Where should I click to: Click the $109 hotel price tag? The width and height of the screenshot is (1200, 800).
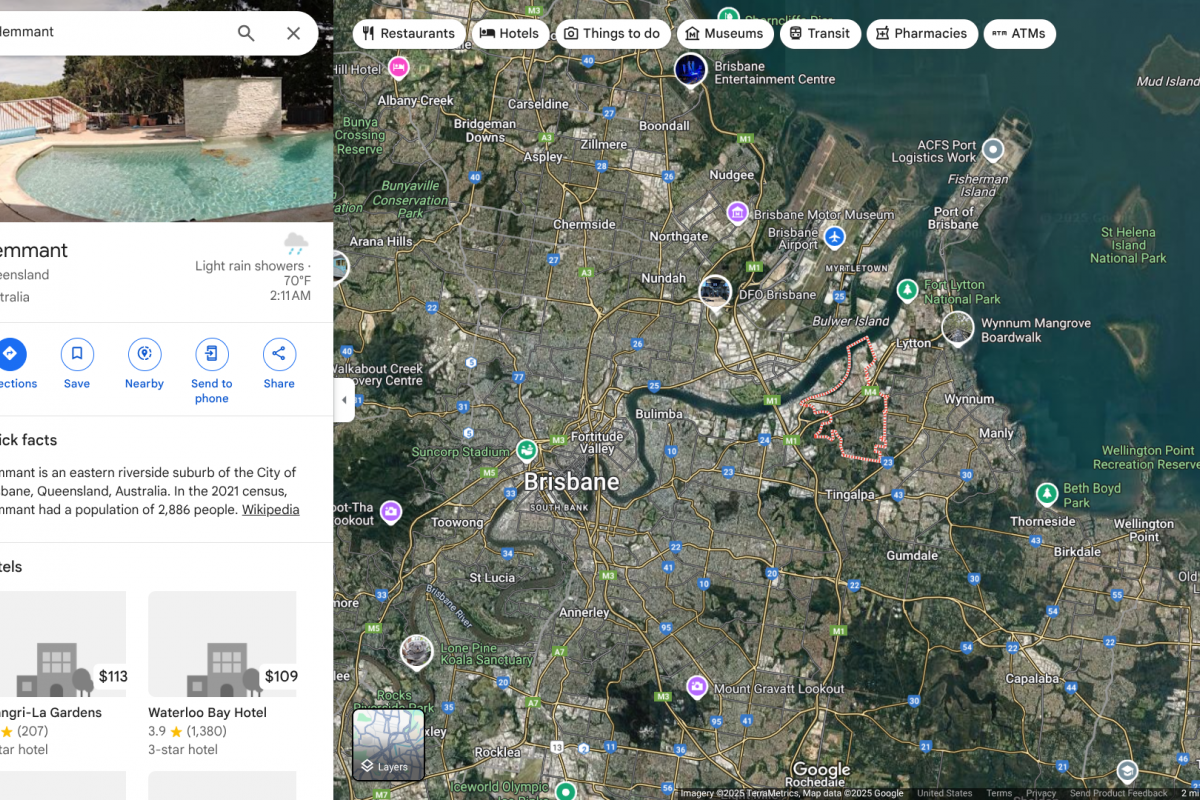tap(281, 677)
